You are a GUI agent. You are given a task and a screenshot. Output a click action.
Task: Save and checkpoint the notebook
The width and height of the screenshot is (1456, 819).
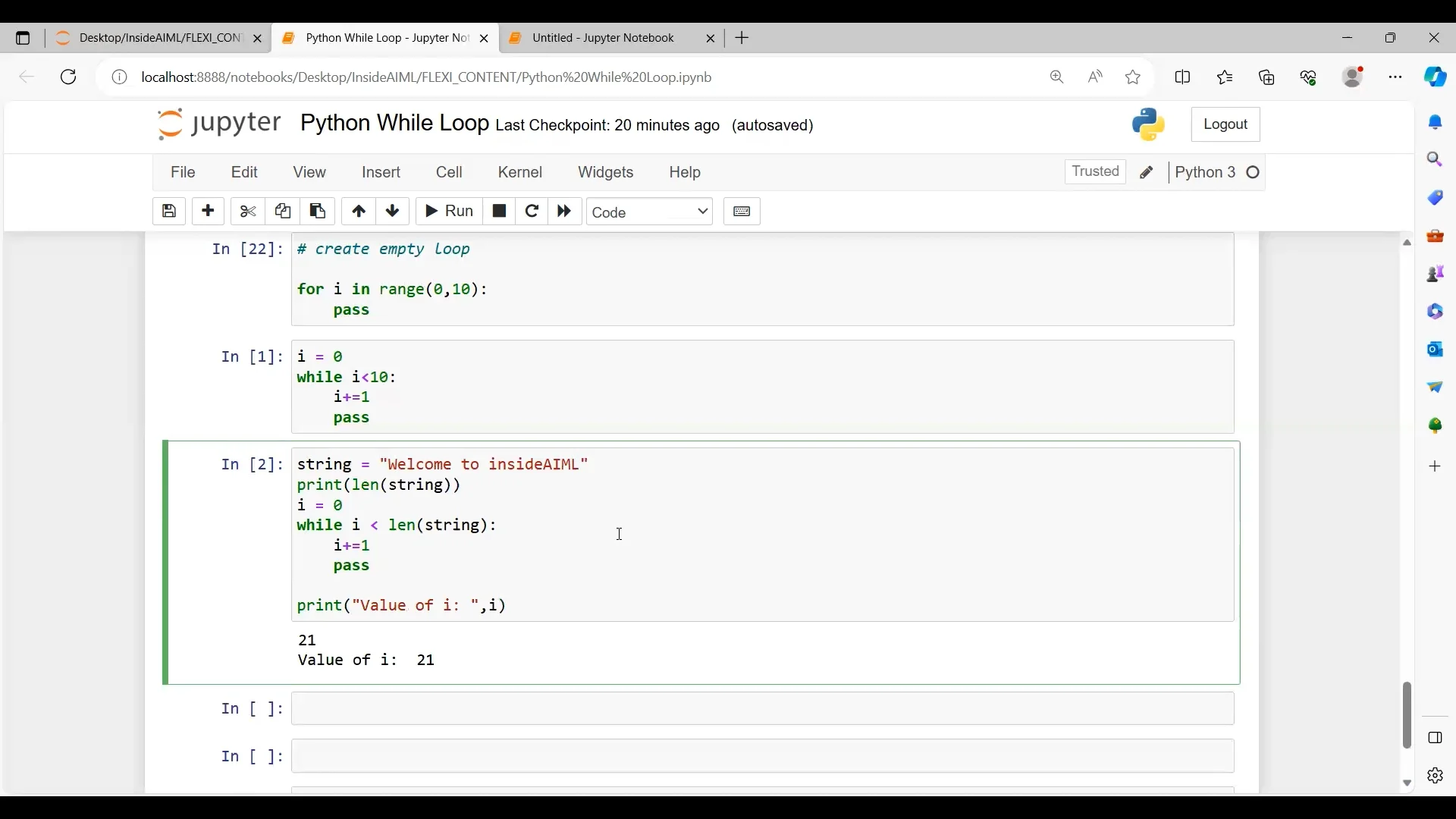click(169, 212)
